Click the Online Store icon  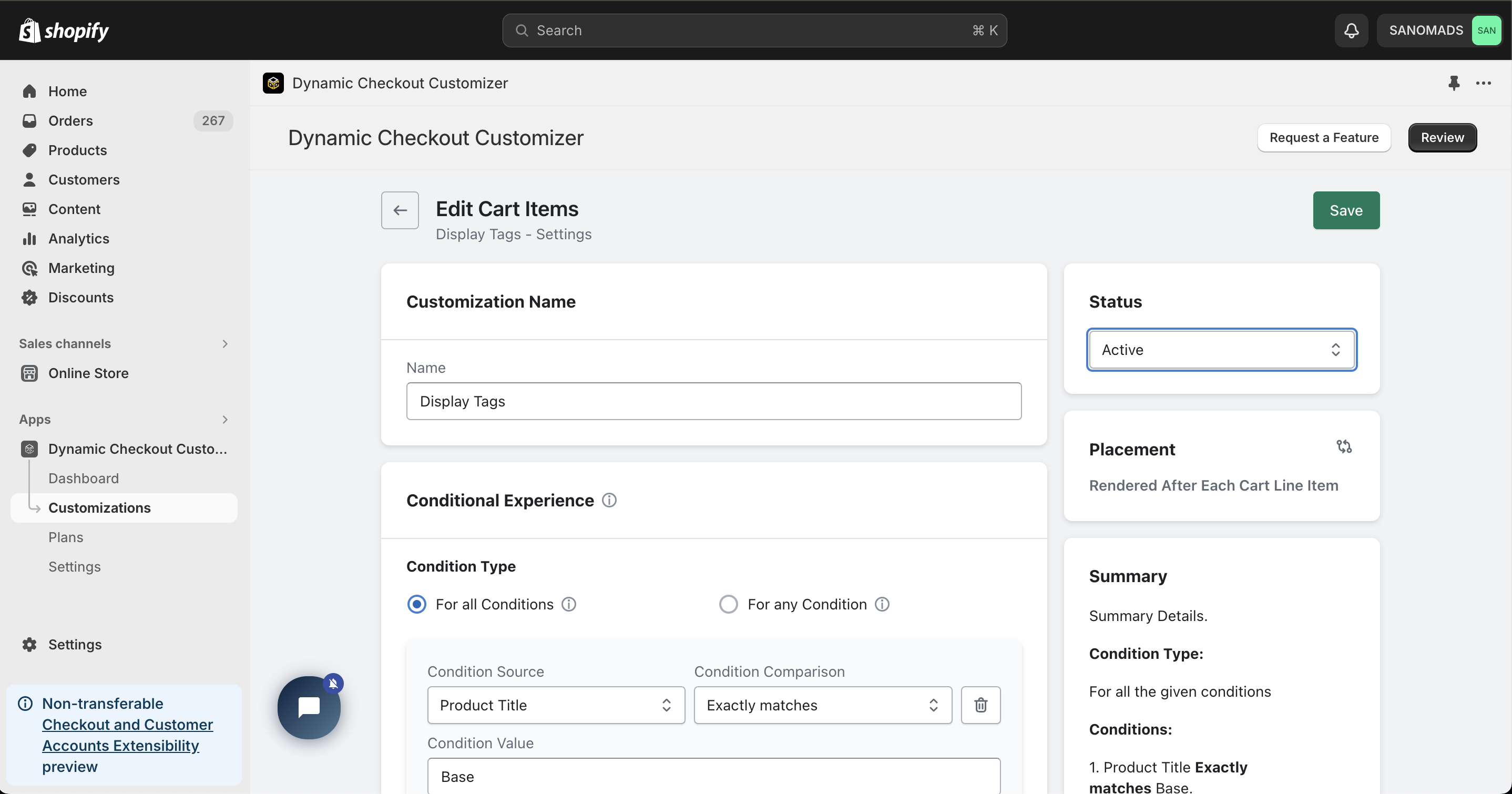29,373
